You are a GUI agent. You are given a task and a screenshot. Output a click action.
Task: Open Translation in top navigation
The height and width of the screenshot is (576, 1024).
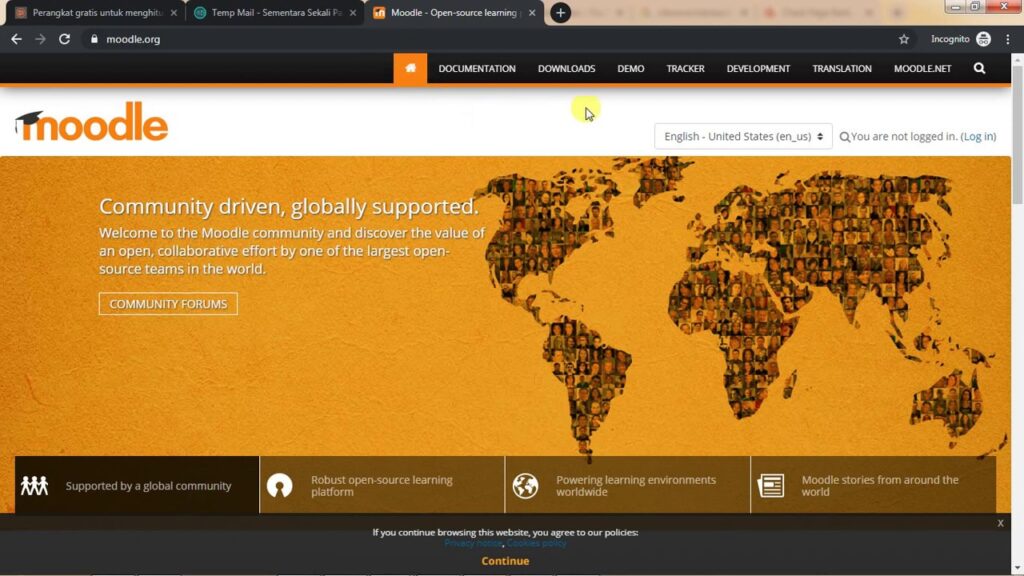842,69
